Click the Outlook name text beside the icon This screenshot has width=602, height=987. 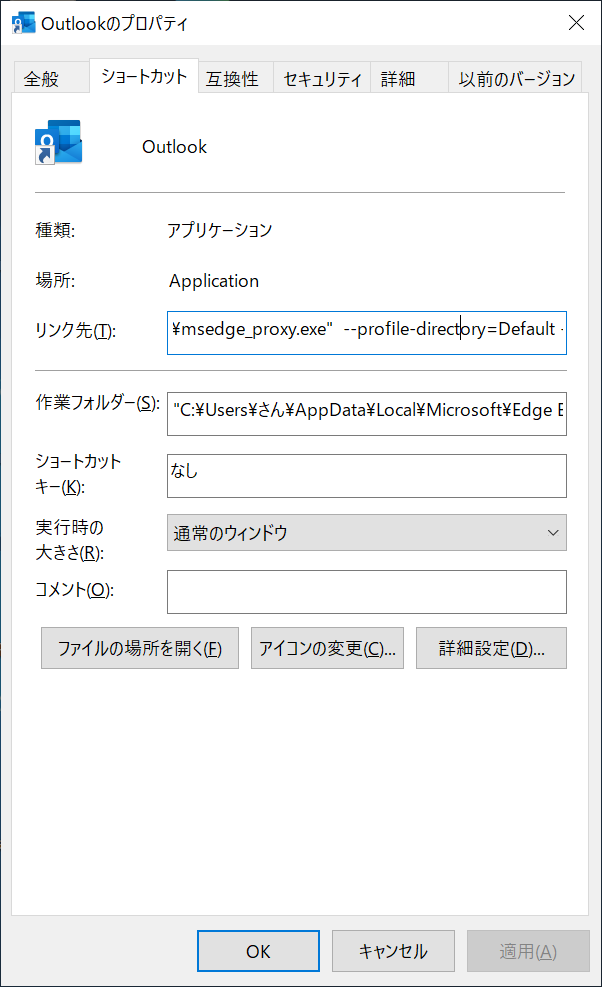click(174, 147)
